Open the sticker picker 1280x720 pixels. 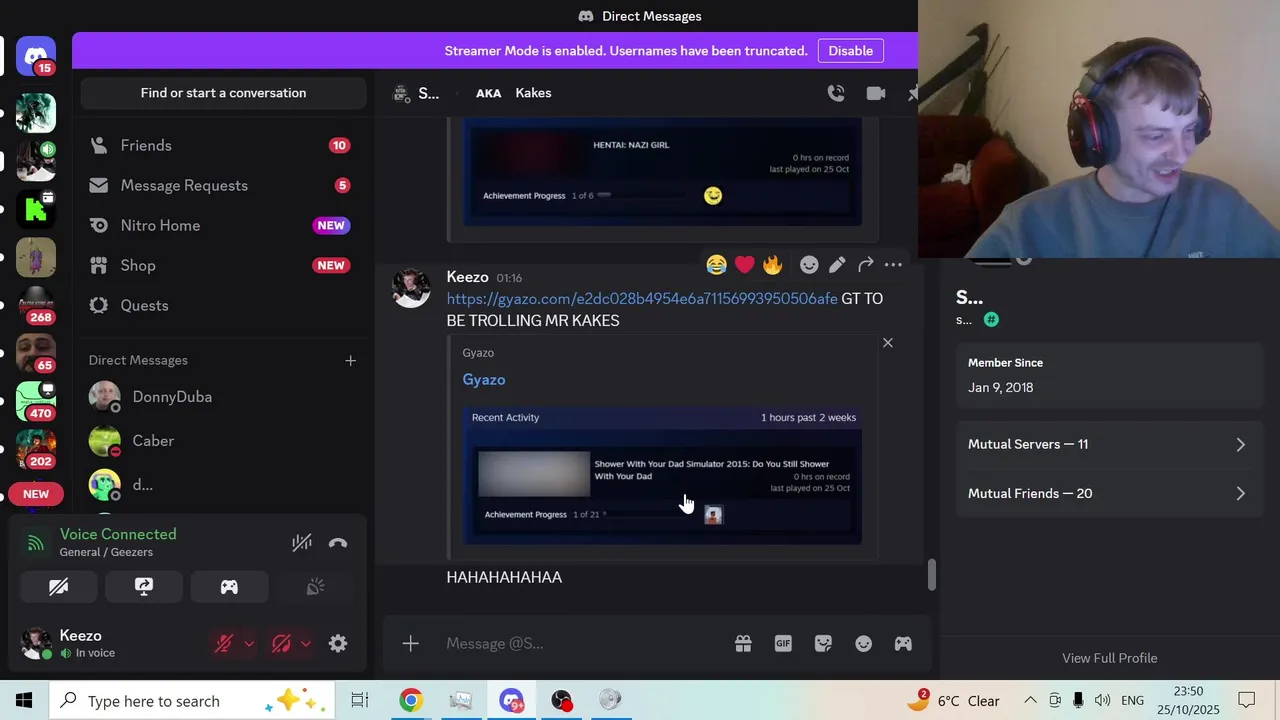[x=823, y=644]
